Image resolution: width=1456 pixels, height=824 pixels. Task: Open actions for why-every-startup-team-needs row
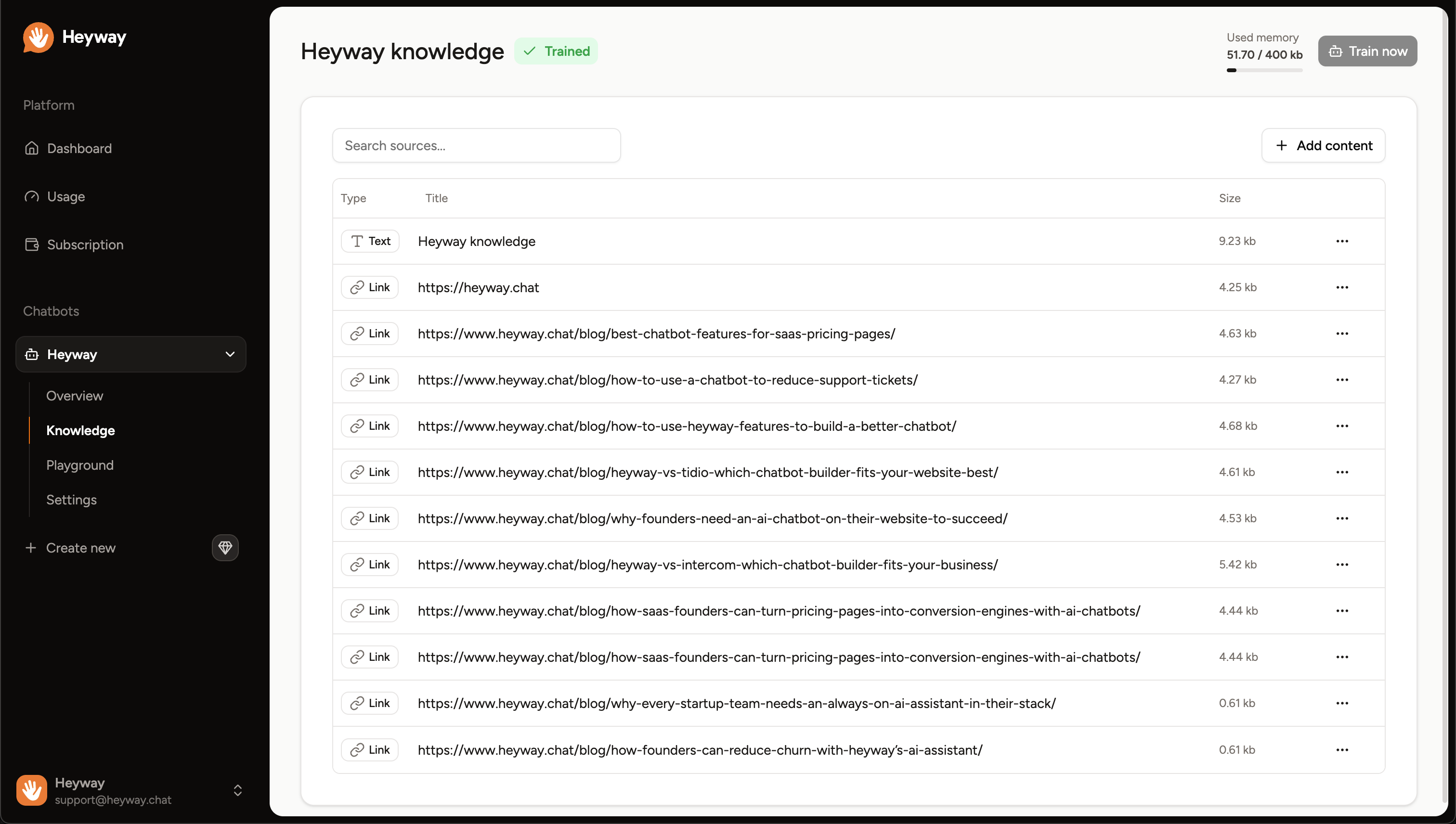1342,703
